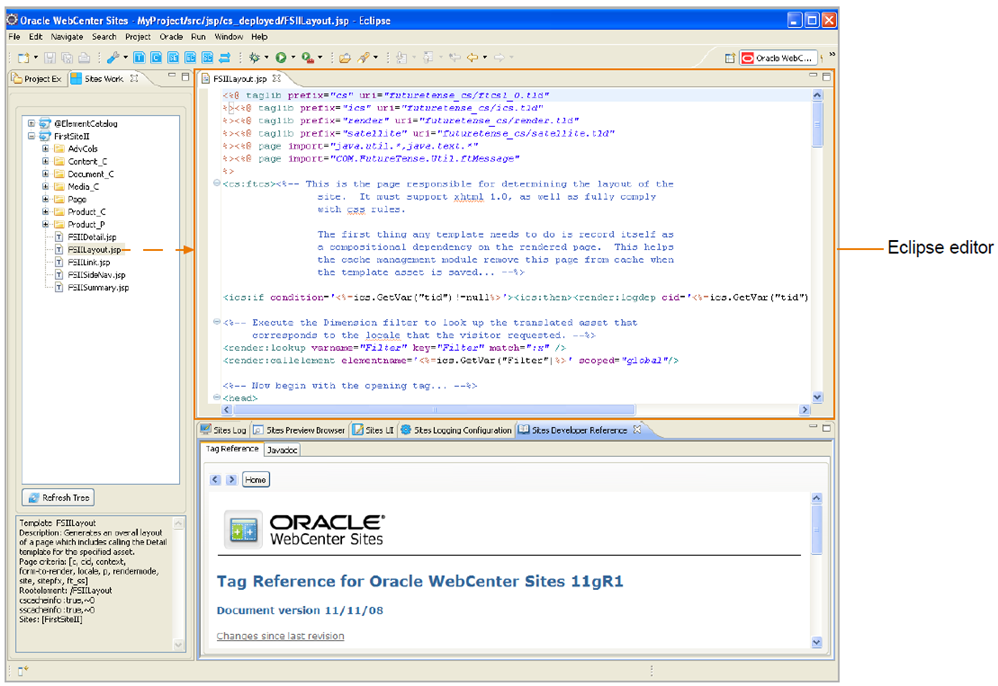Click the Refresh Tree button
Screen dimensions: 998x686
tap(59, 498)
